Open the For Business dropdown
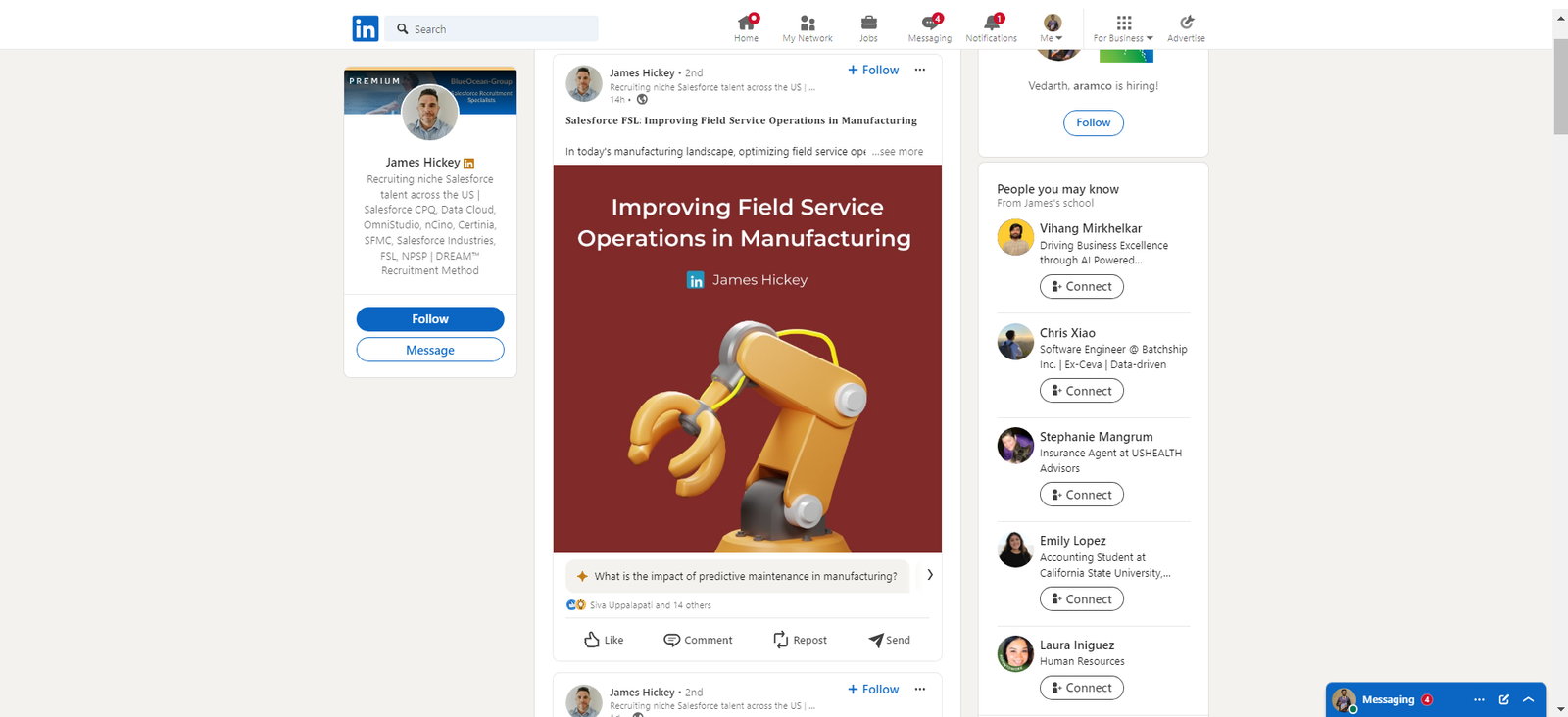 [x=1123, y=27]
